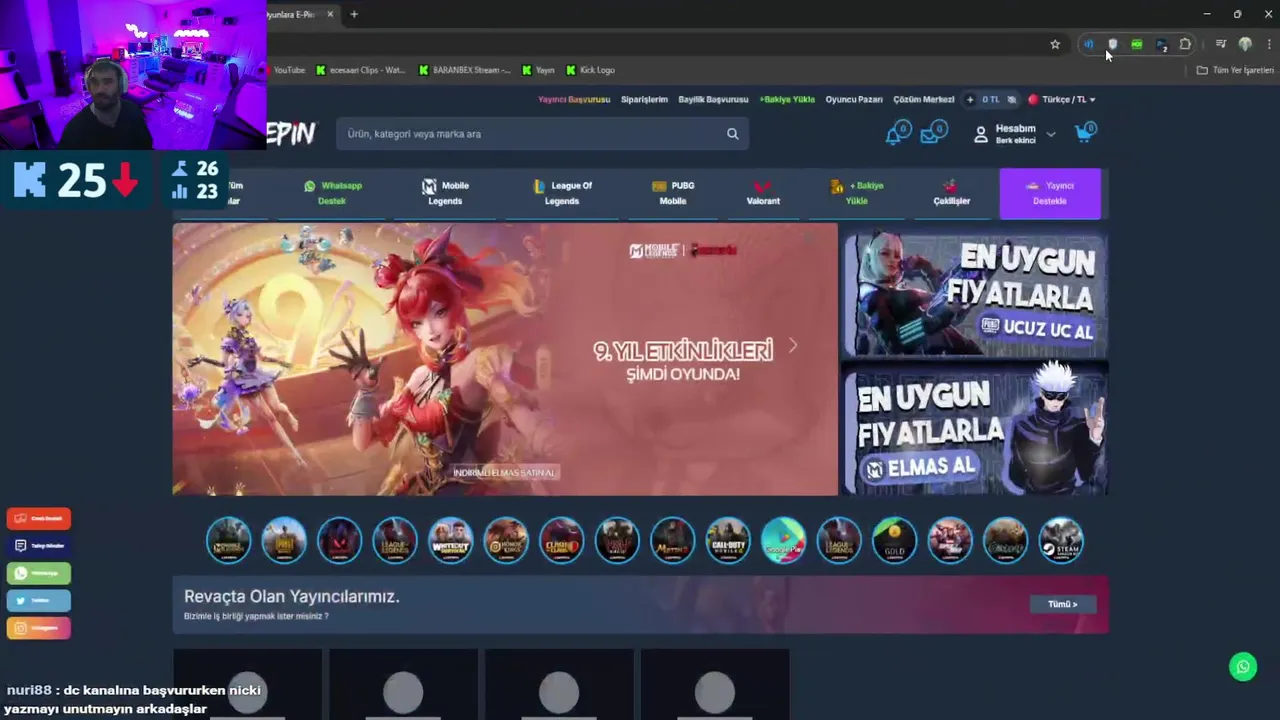Focus the product search input field

point(543,134)
